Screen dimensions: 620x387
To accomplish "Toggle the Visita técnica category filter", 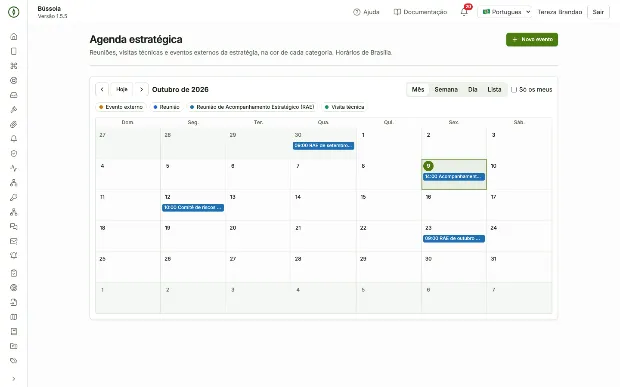I will [x=344, y=107].
